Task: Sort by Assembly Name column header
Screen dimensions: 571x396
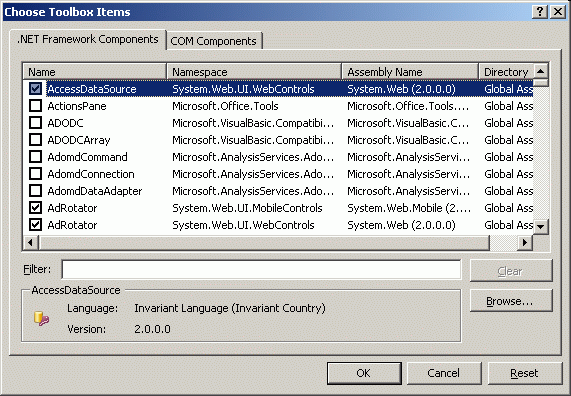Action: pos(410,71)
